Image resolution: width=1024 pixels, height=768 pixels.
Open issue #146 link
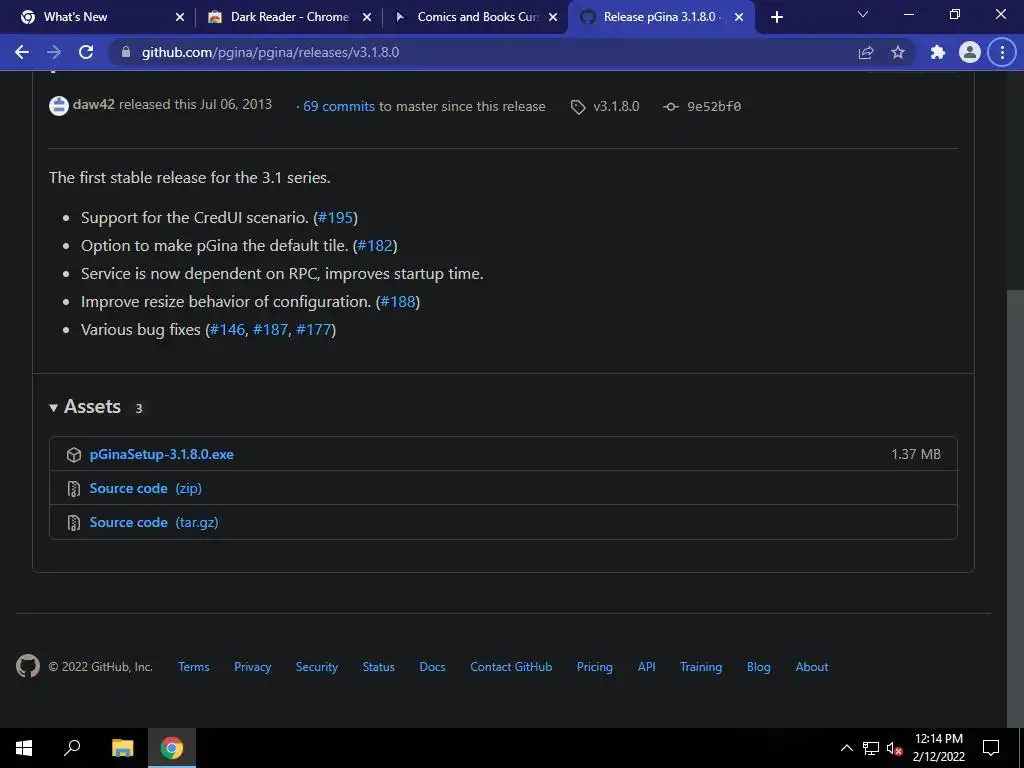click(x=227, y=330)
